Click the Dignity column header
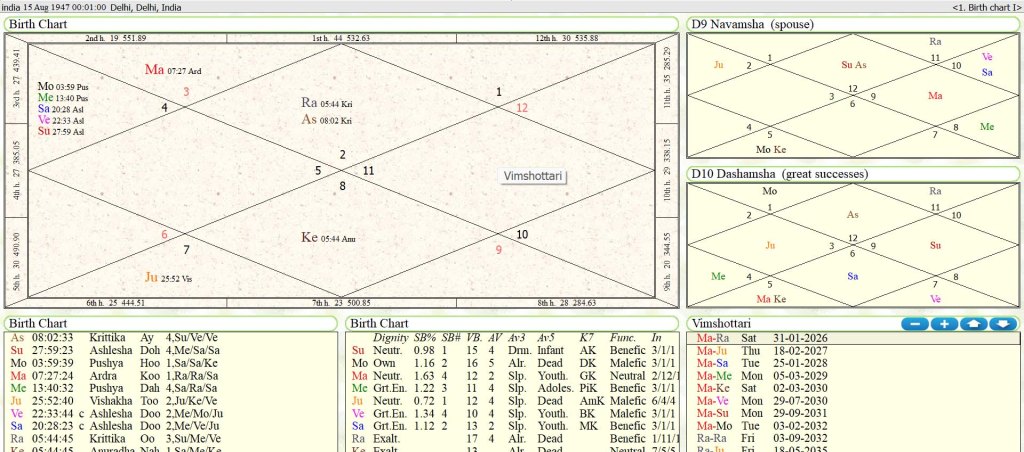1024x452 pixels. coord(390,338)
